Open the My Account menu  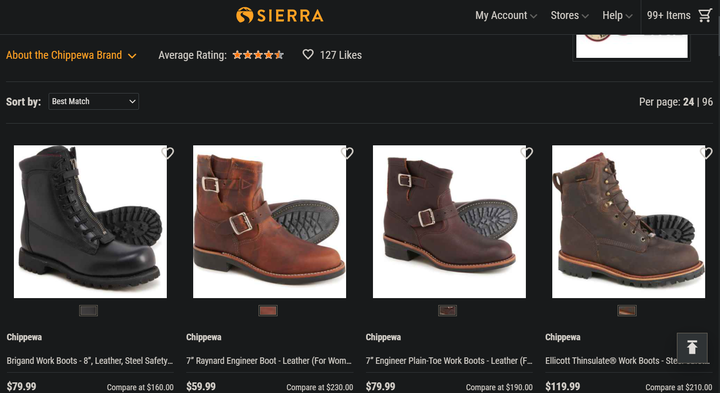[506, 15]
